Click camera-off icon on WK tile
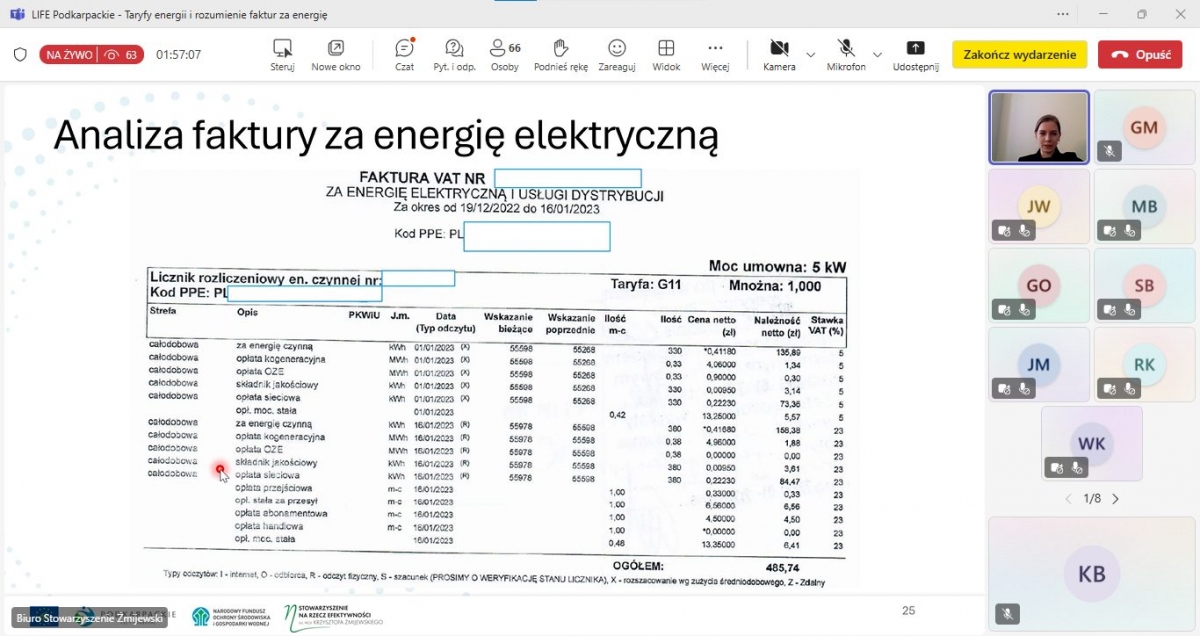 (1057, 467)
